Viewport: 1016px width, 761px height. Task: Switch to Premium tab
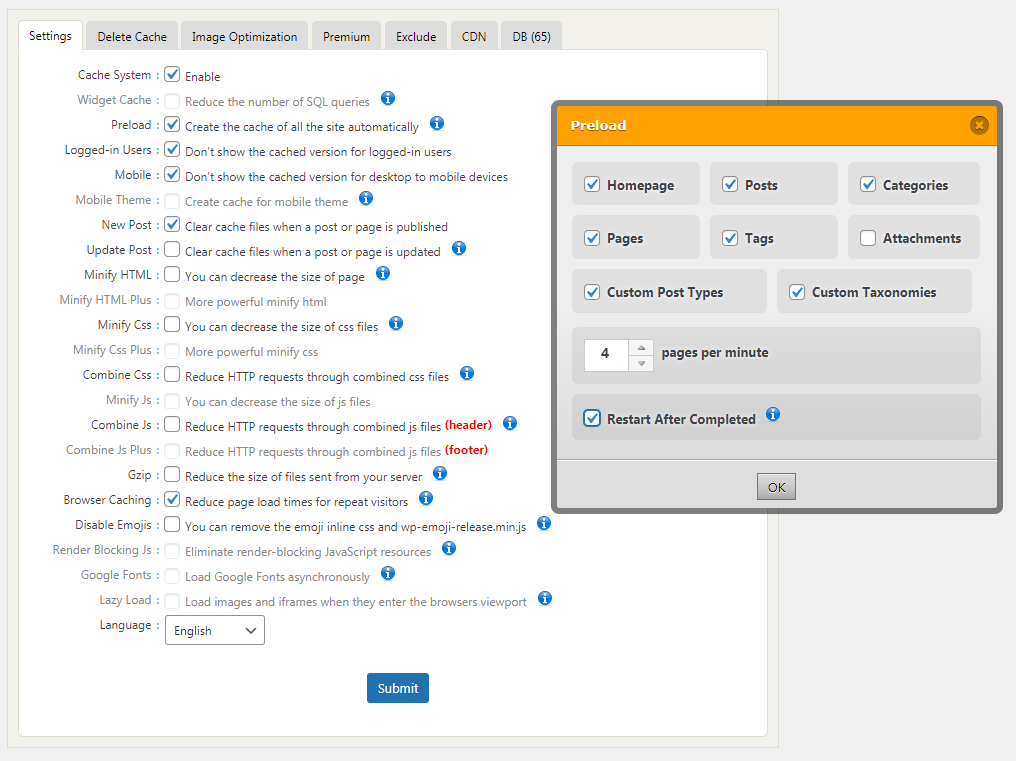click(347, 36)
